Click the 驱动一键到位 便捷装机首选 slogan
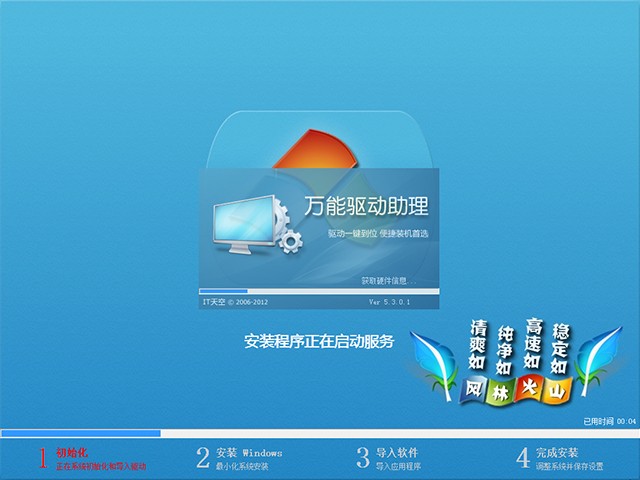Screen dimensions: 640x480 378,233
